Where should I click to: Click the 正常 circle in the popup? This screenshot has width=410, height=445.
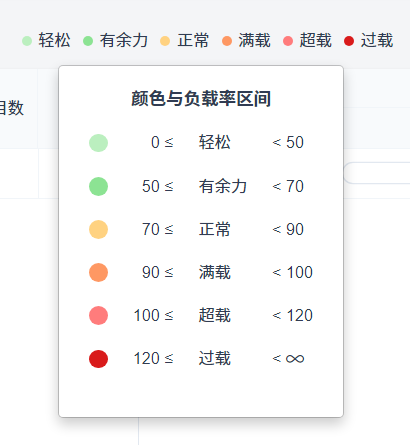pyautogui.click(x=98, y=229)
